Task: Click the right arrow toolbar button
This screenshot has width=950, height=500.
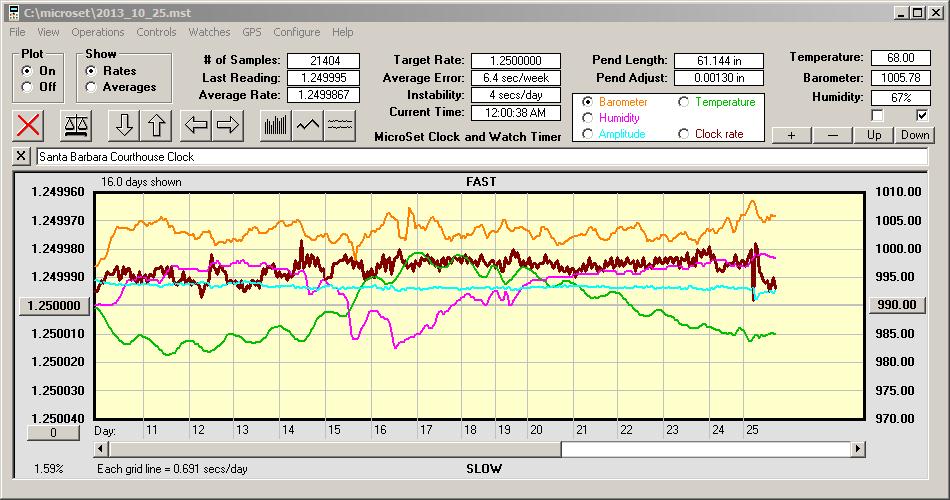Action: pyautogui.click(x=228, y=125)
